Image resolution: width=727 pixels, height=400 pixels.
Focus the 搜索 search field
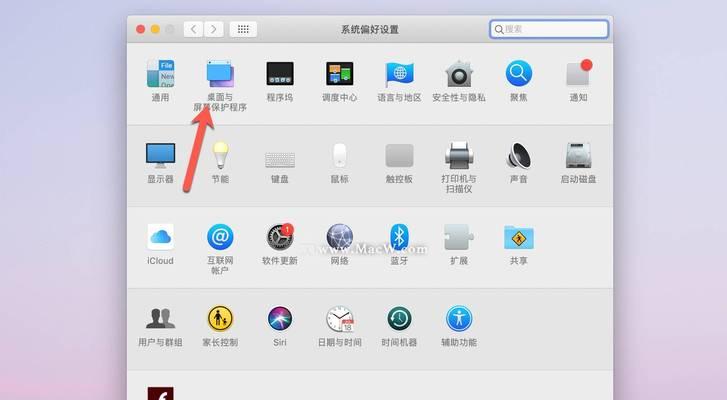pos(549,29)
